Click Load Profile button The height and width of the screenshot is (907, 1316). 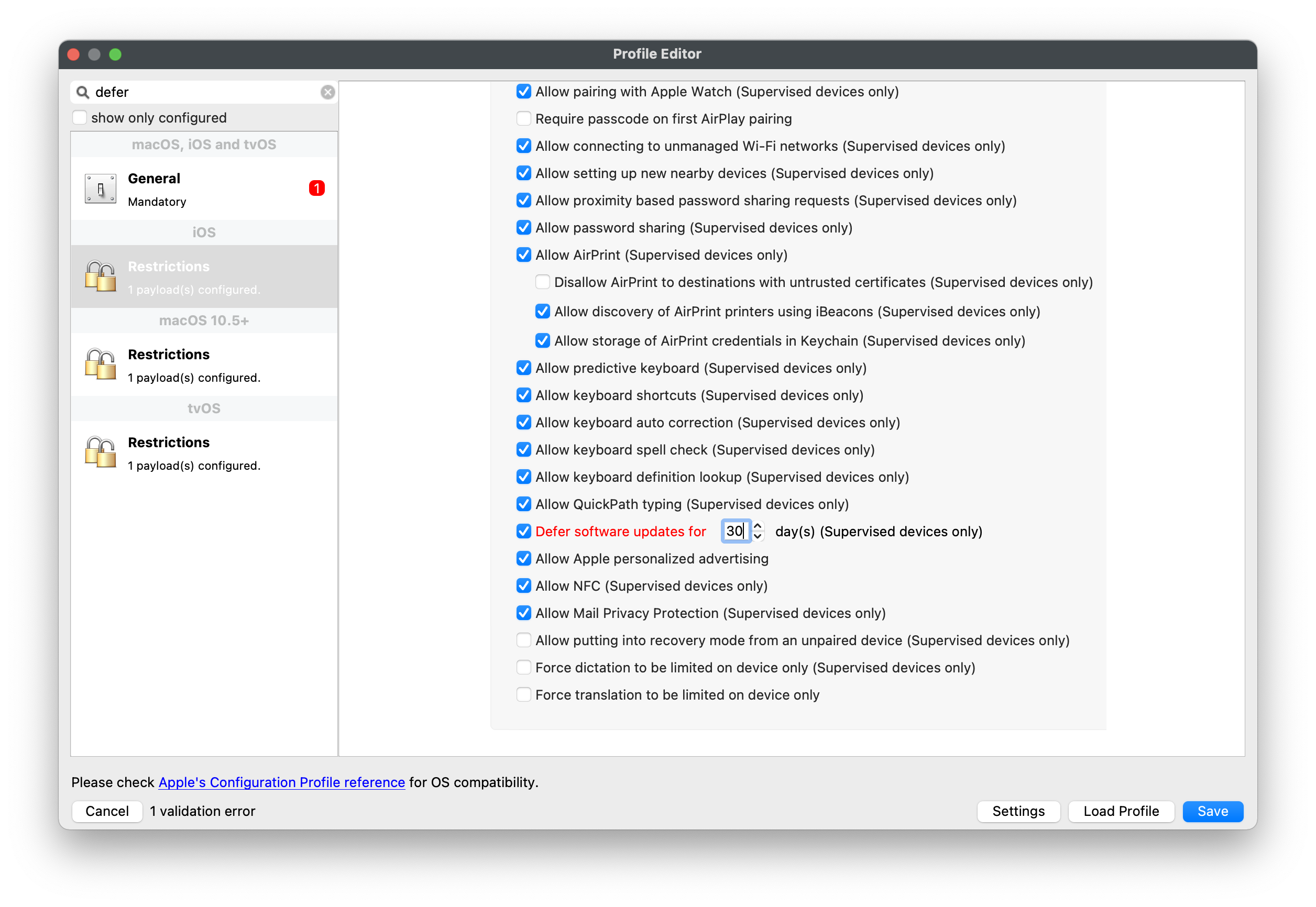pos(1121,812)
